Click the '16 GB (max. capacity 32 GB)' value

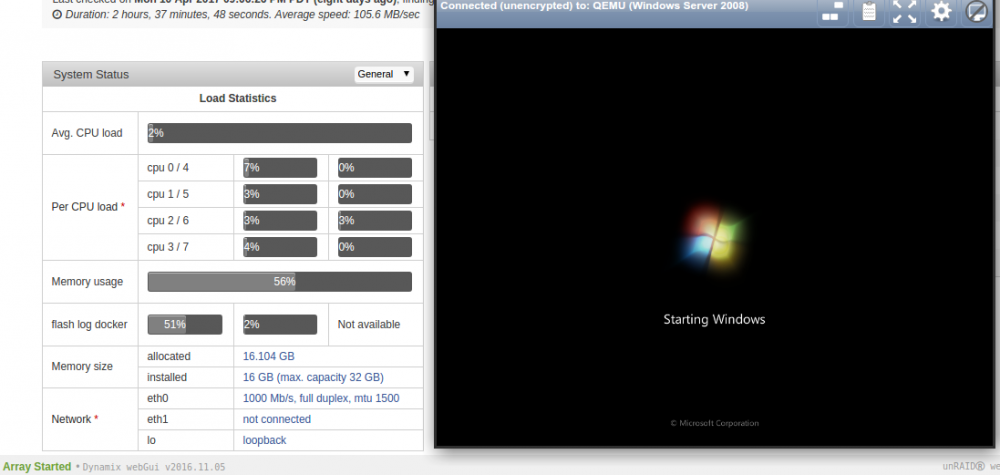[313, 377]
